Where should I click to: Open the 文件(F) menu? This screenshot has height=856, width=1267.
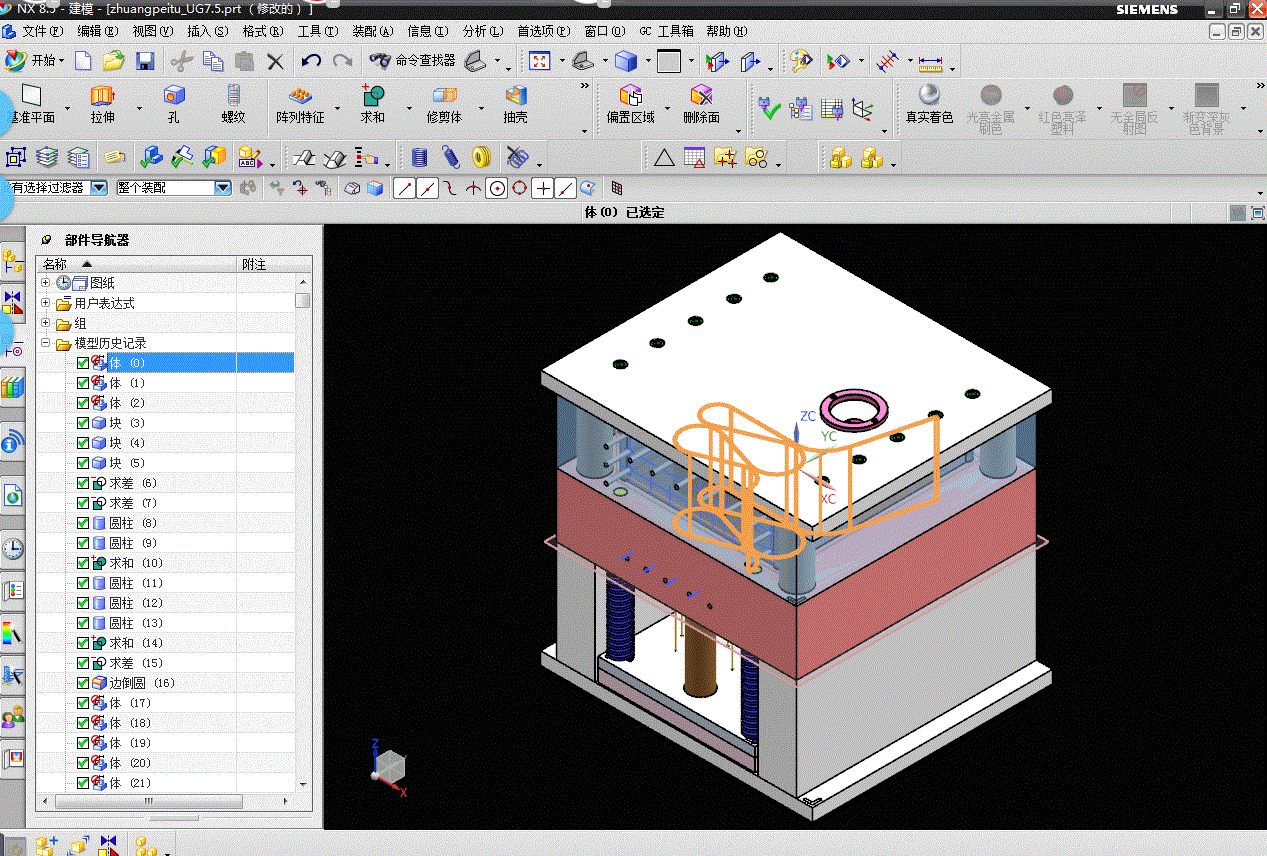pyautogui.click(x=42, y=31)
